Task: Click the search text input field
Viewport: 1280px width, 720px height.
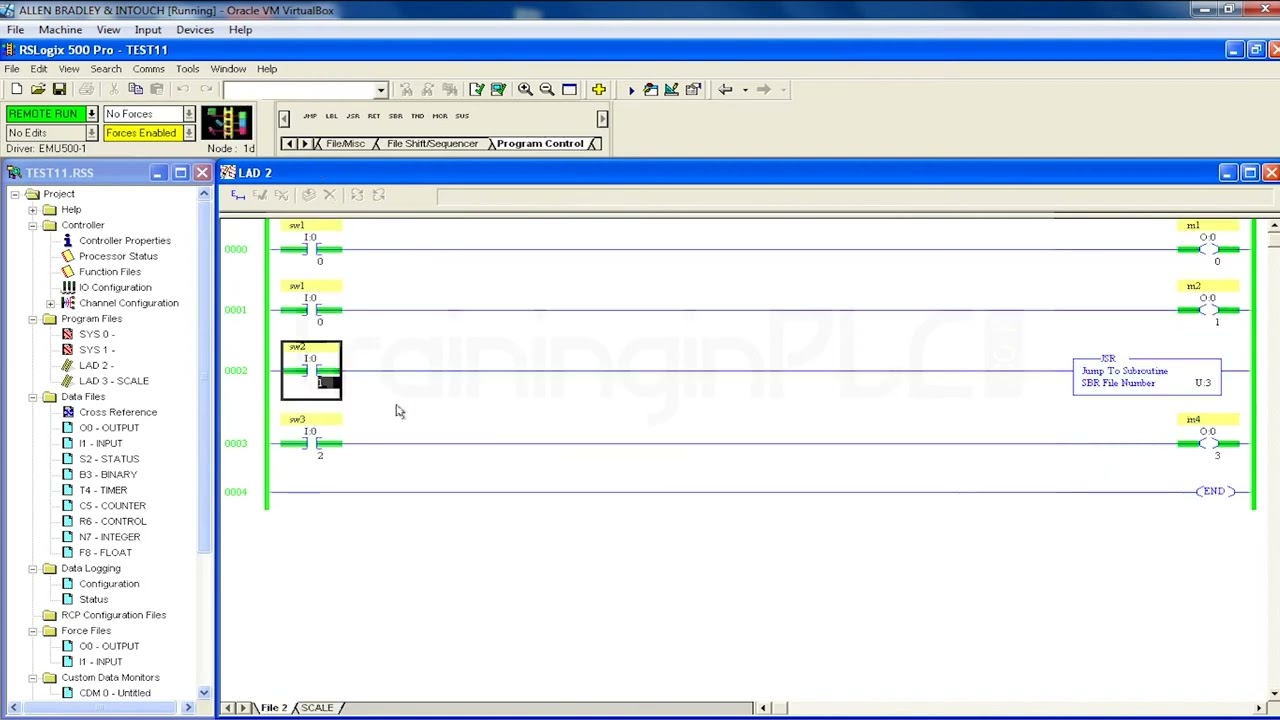Action: (298, 90)
